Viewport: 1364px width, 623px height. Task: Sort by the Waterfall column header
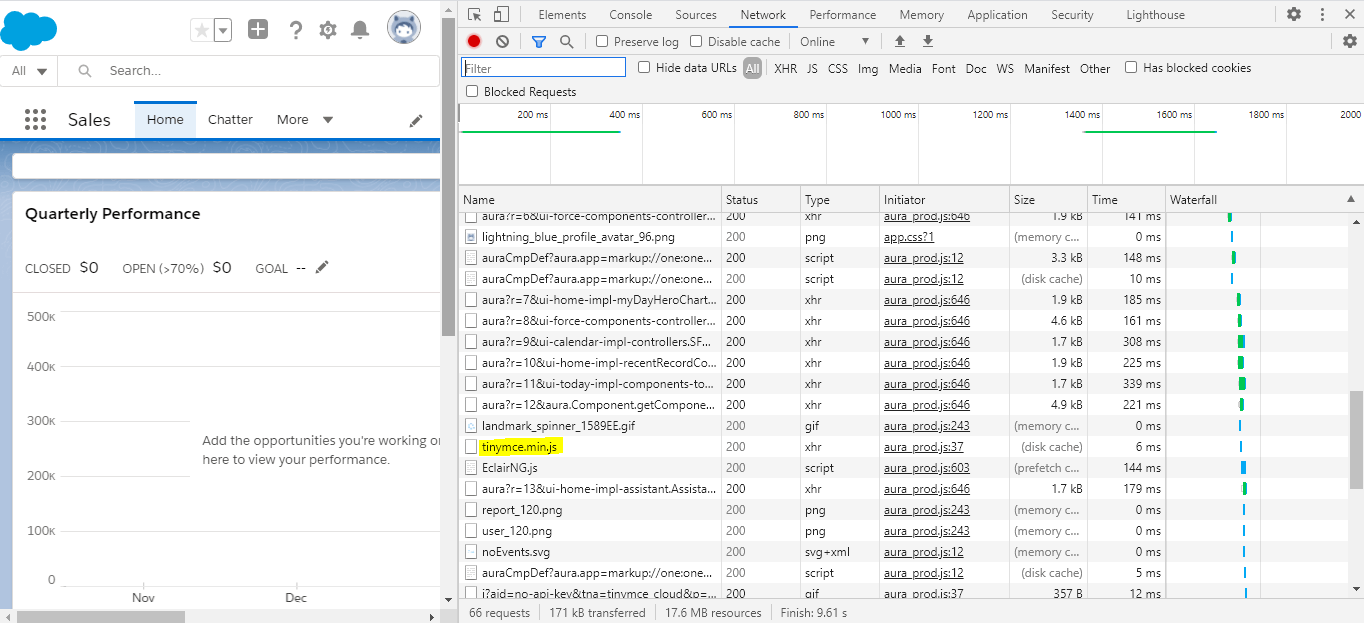(1264, 200)
